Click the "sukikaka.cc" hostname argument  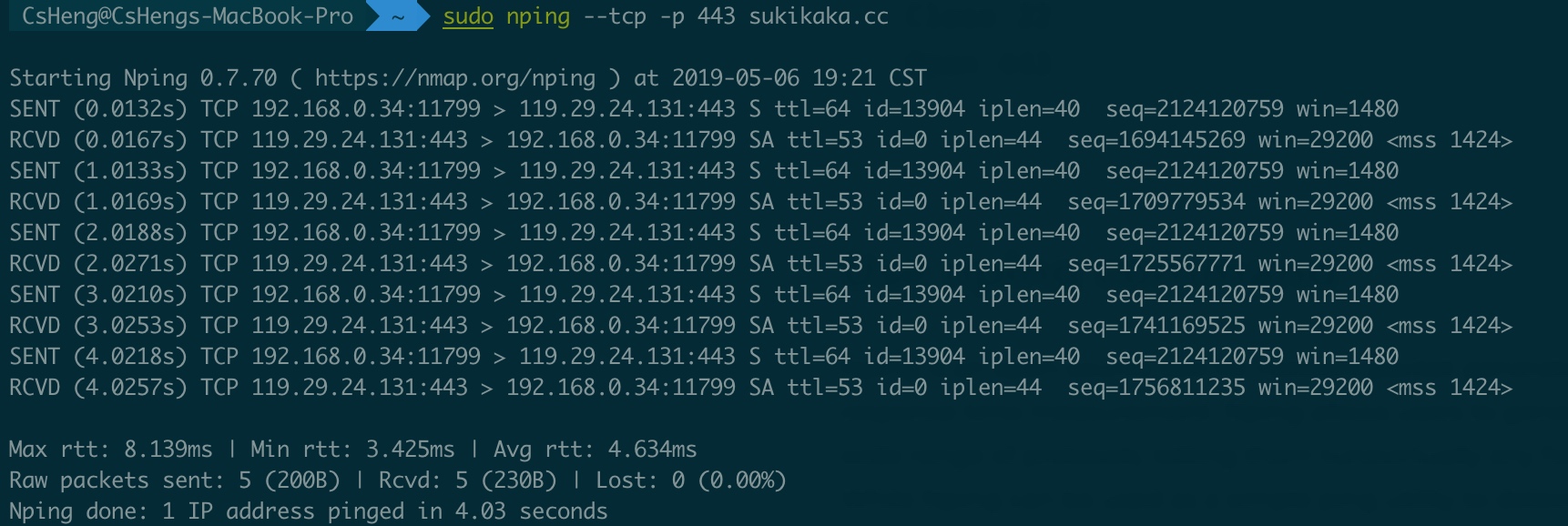(818, 16)
